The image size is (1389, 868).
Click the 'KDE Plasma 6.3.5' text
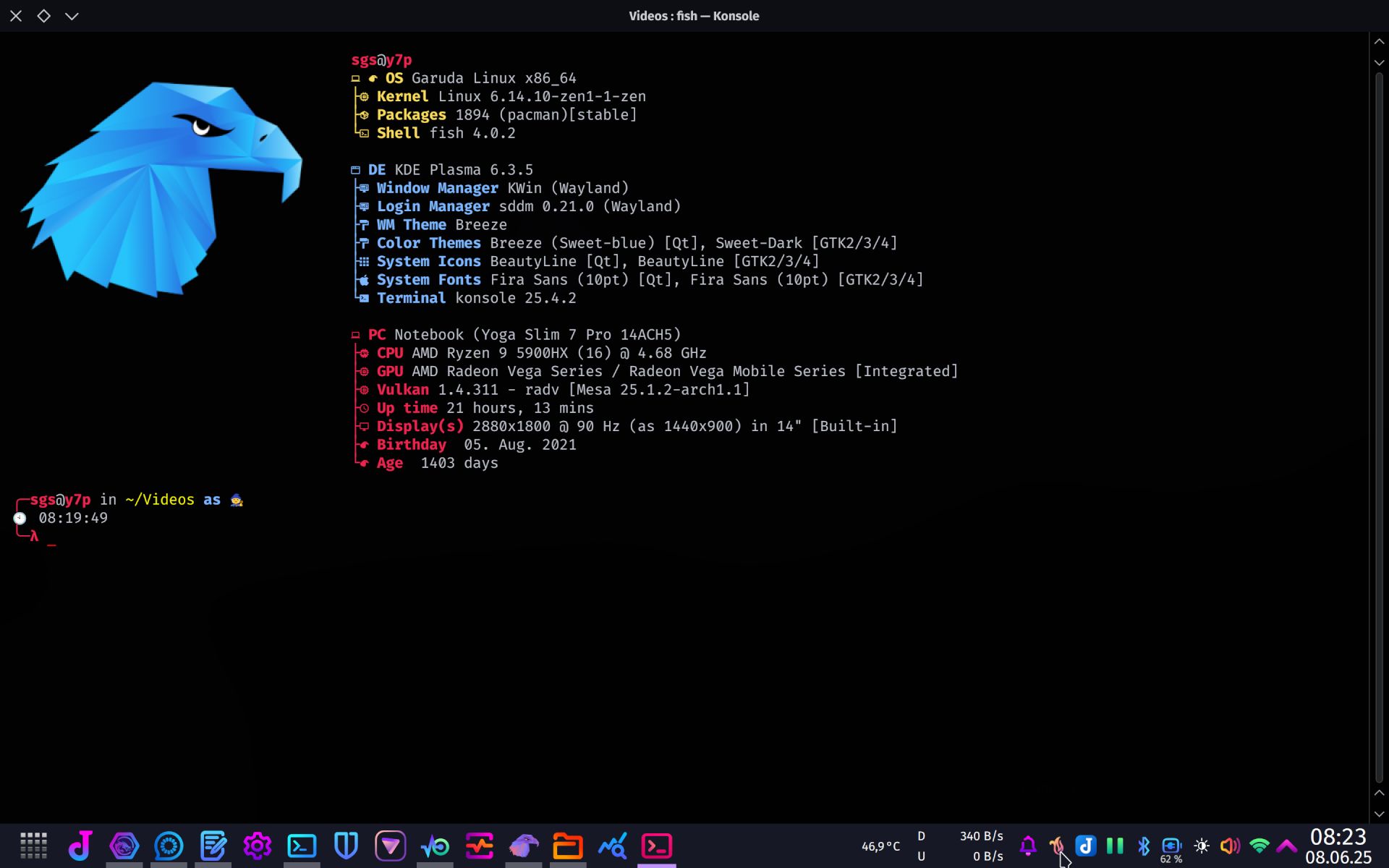[464, 170]
